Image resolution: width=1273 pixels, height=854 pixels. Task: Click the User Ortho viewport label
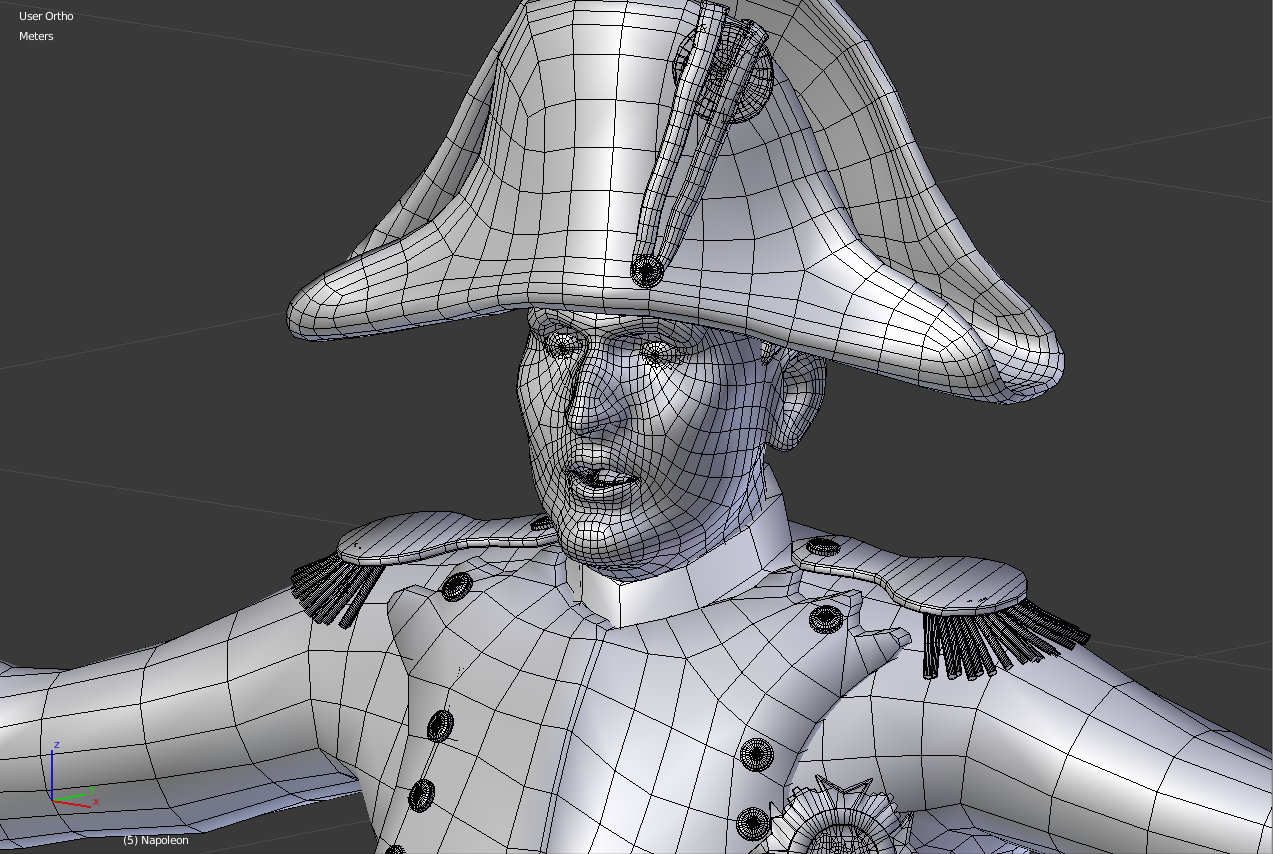click(44, 15)
